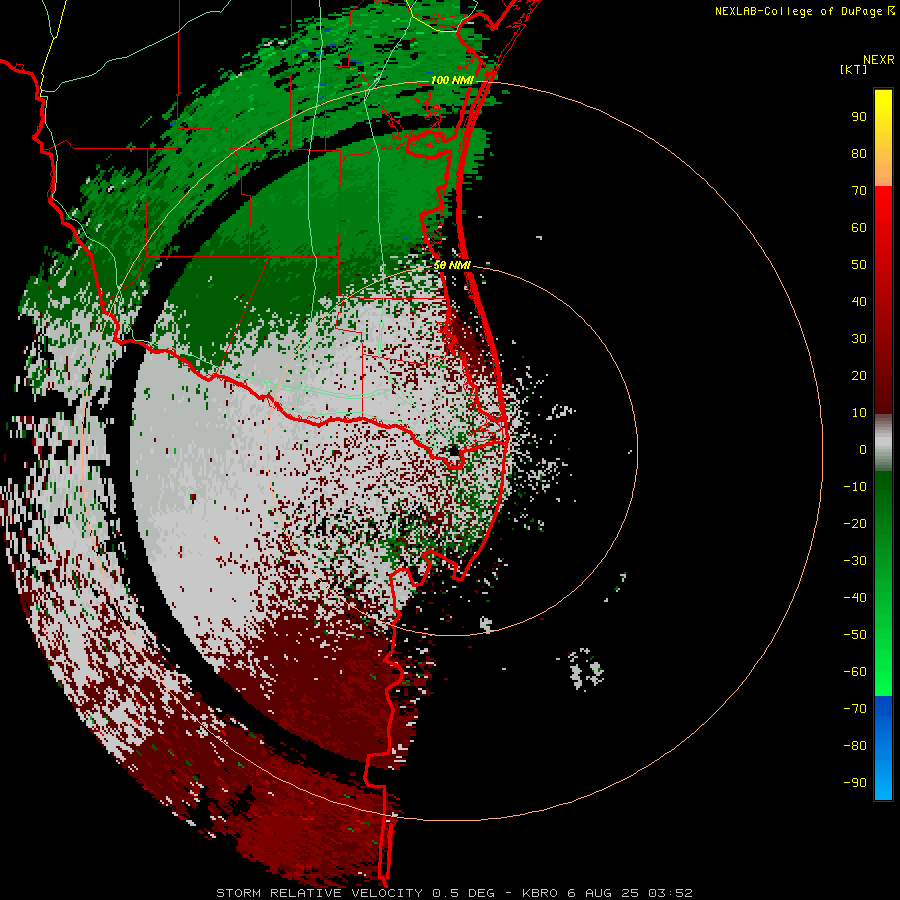Click the -60 value on the velocity scale

(855, 672)
